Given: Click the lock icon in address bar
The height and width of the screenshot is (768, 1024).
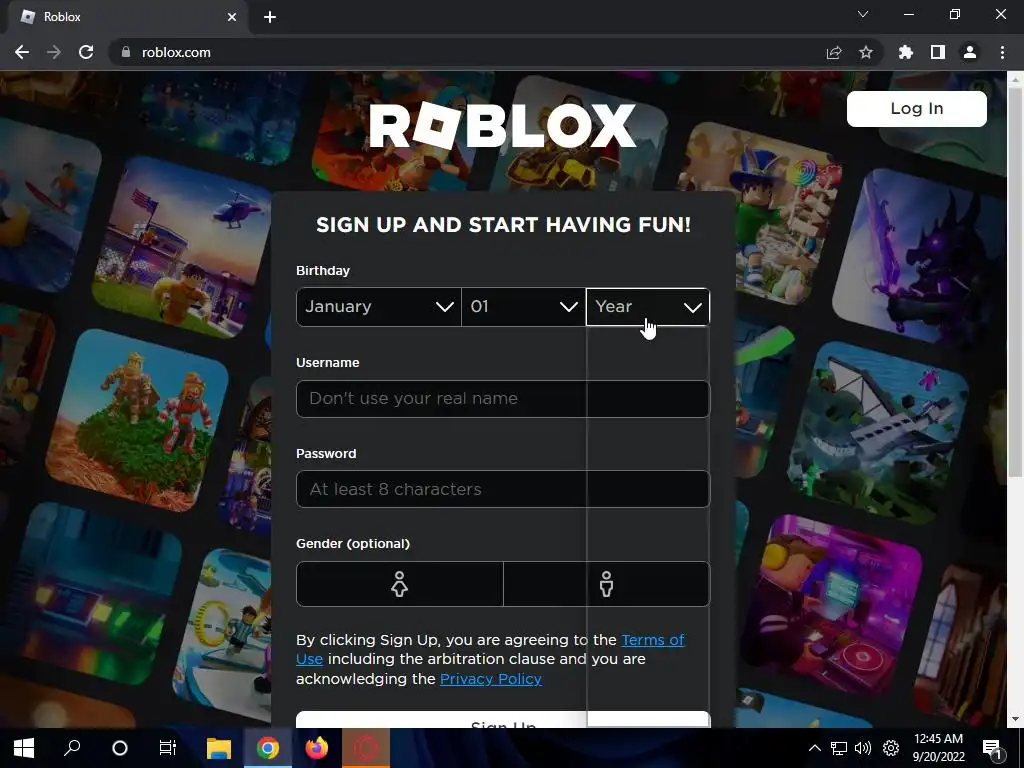Looking at the screenshot, I should coord(126,52).
